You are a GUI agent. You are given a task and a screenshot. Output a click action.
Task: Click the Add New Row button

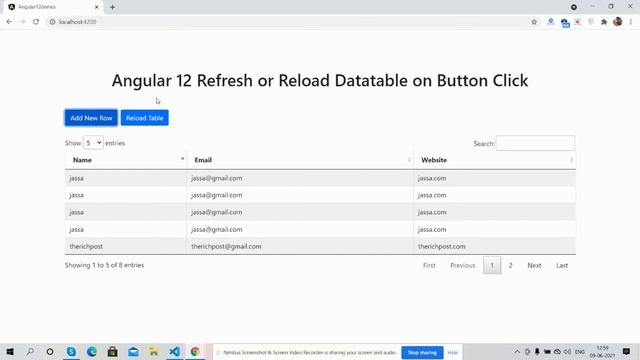[x=91, y=118]
